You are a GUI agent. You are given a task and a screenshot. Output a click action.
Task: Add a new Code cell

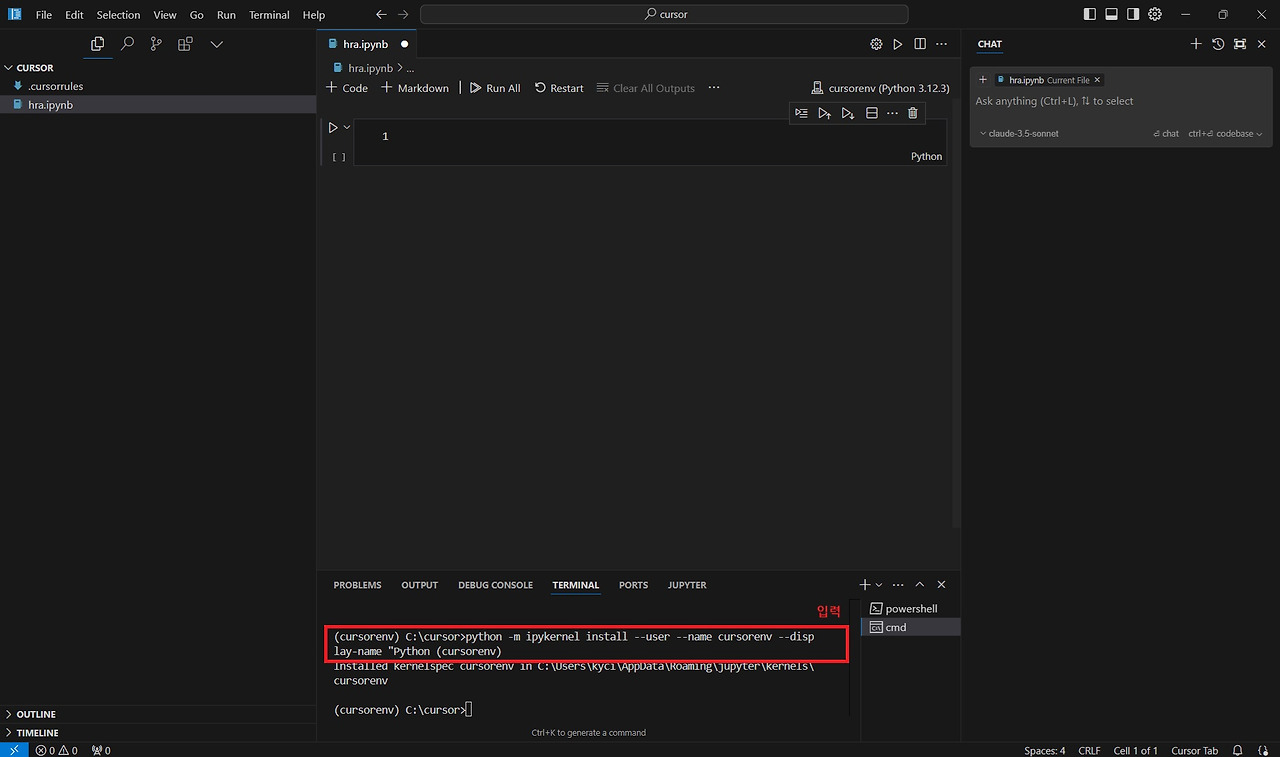coord(347,88)
